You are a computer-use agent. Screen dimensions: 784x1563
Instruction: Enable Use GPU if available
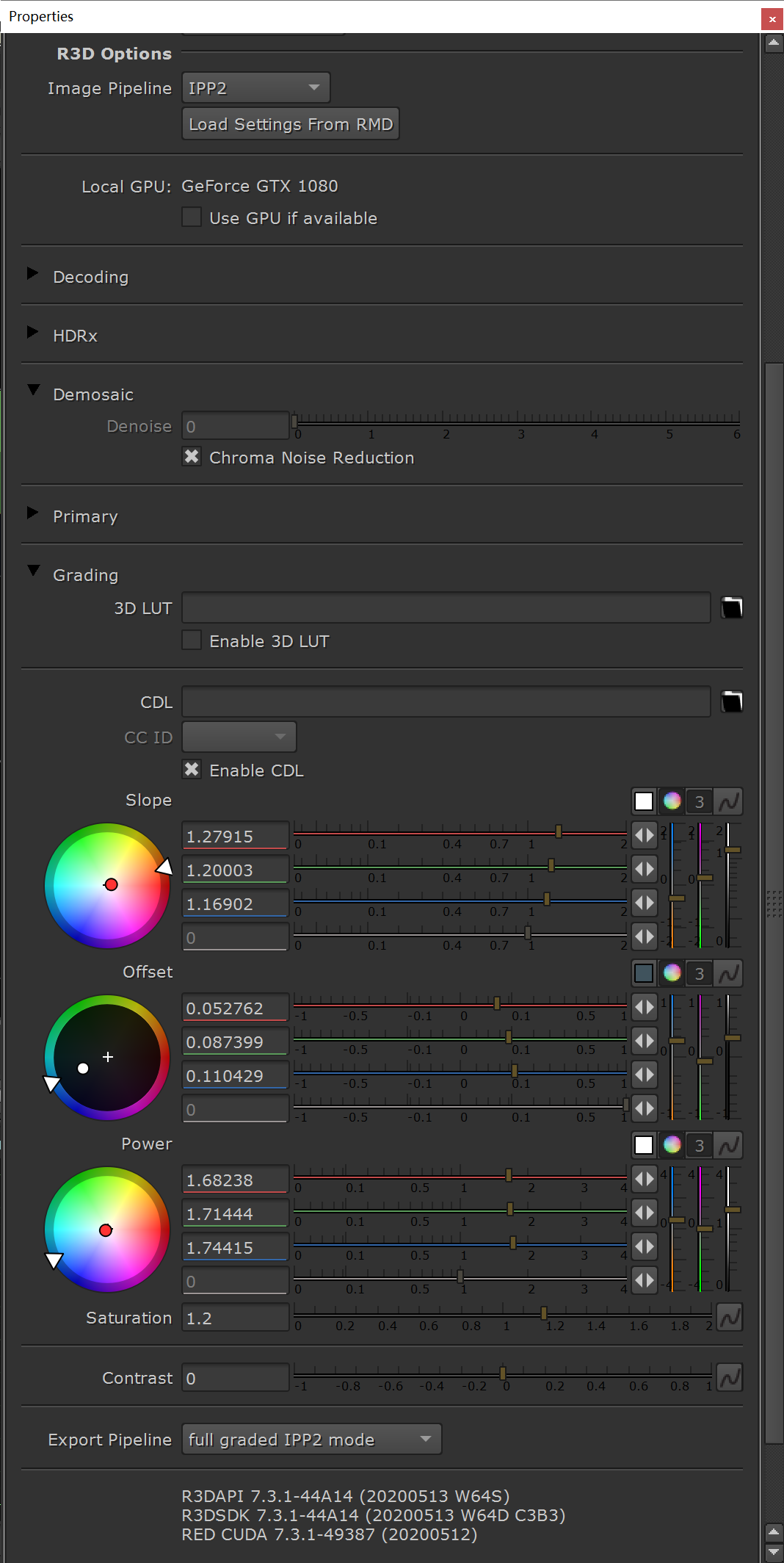(x=192, y=217)
